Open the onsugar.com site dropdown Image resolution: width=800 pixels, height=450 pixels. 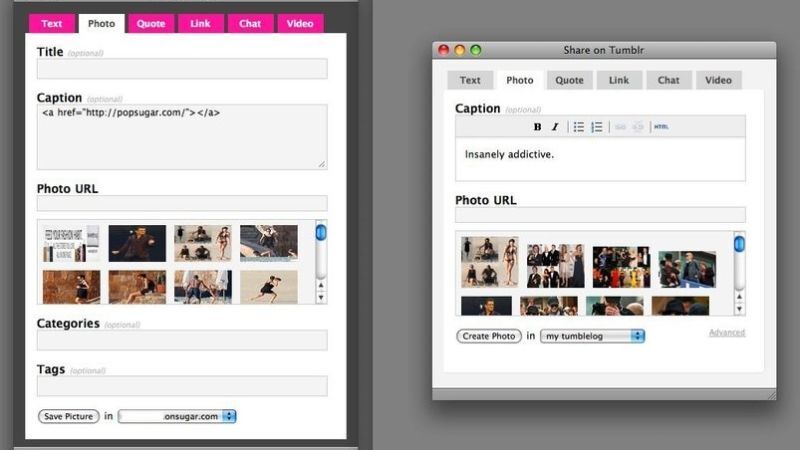point(177,416)
